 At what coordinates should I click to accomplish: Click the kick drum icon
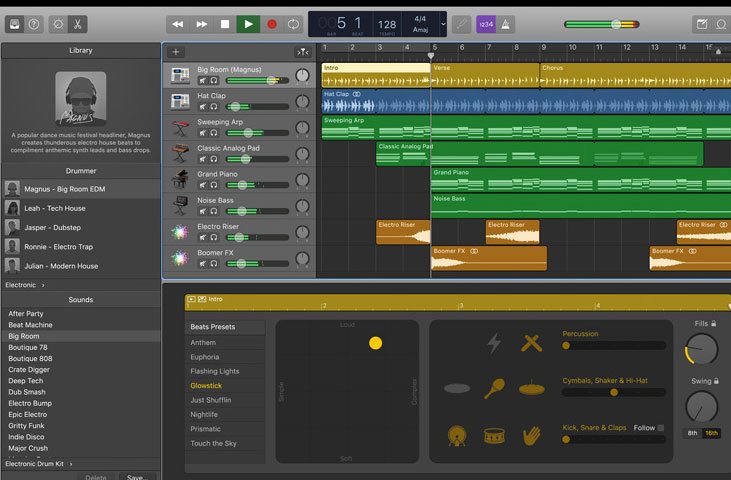(457, 436)
